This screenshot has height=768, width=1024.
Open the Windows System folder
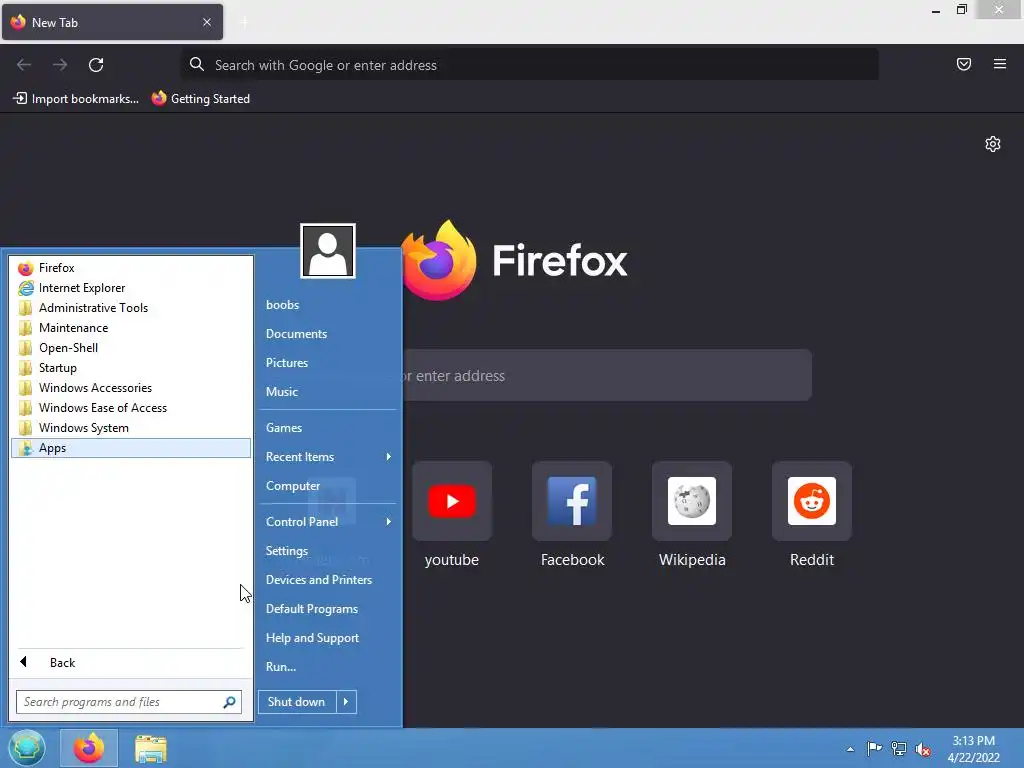pos(131,428)
